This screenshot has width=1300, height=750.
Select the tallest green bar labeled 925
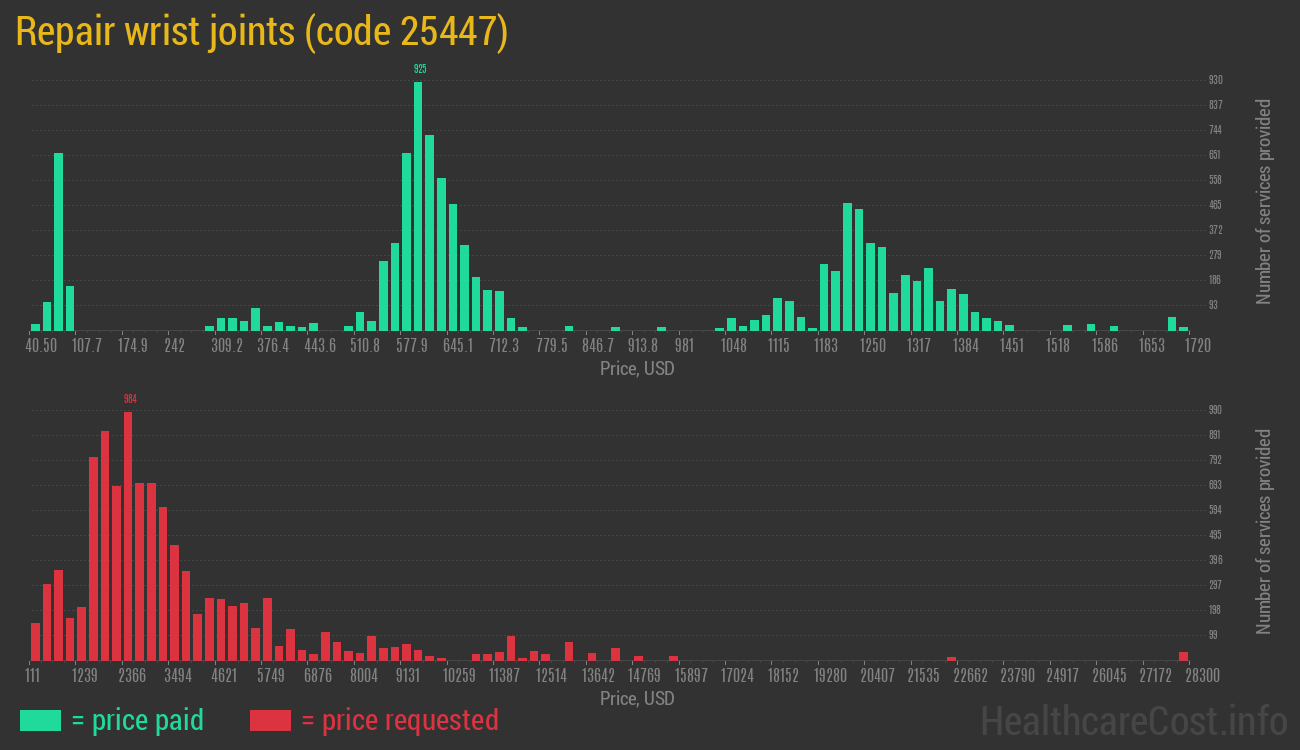pos(418,205)
